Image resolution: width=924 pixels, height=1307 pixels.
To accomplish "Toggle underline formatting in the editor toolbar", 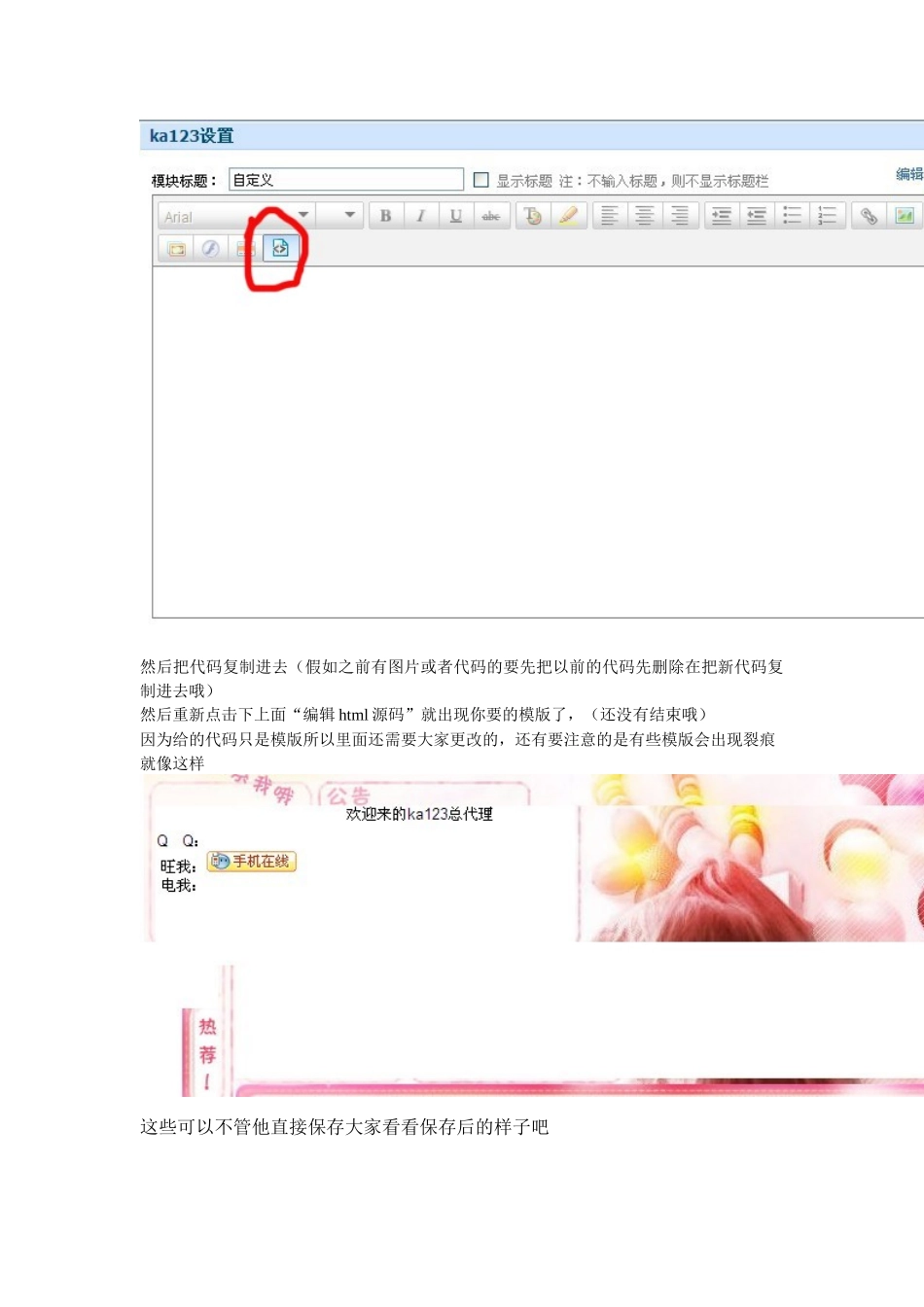I will click(x=456, y=216).
